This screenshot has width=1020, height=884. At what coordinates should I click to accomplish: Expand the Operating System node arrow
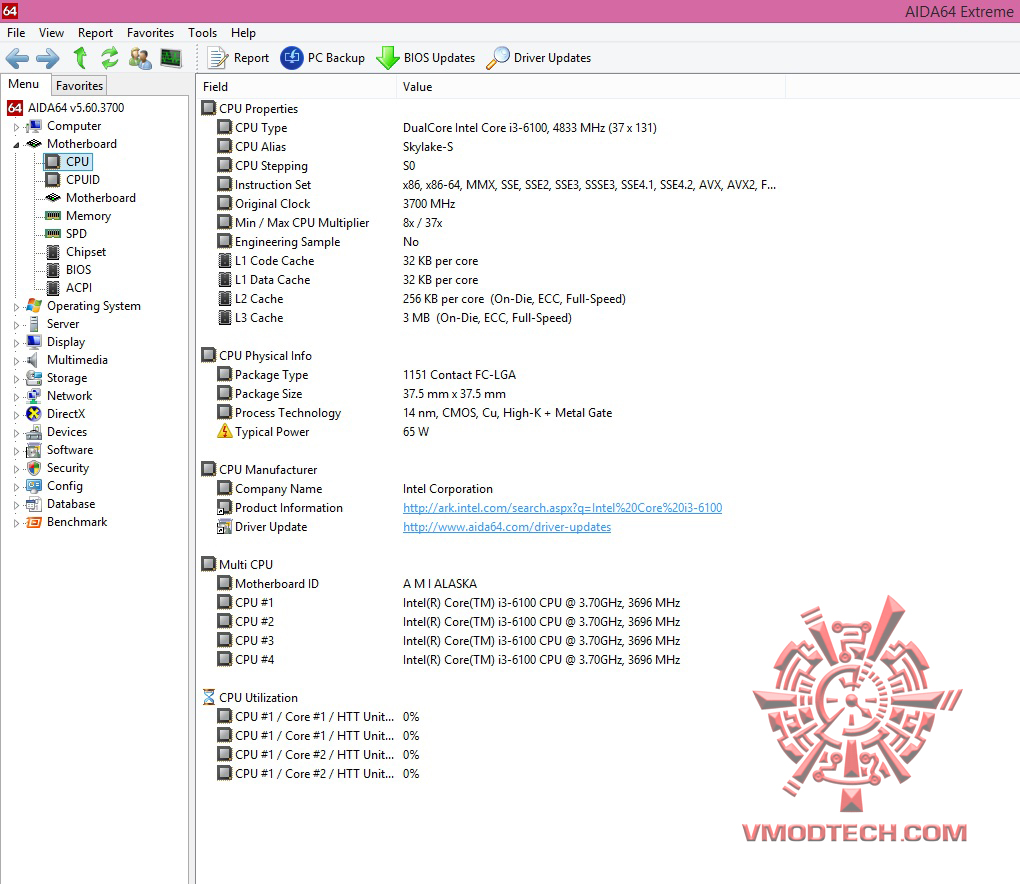click(16, 306)
